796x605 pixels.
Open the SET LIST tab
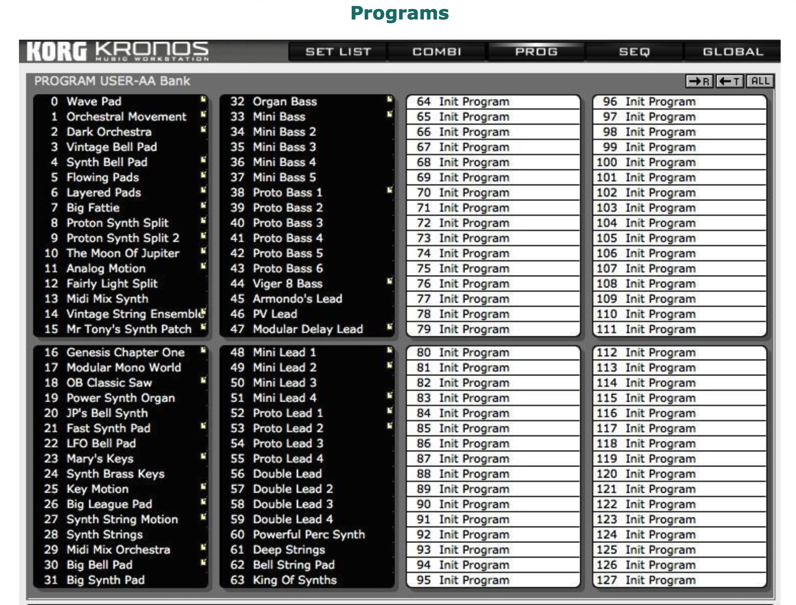[x=338, y=52]
